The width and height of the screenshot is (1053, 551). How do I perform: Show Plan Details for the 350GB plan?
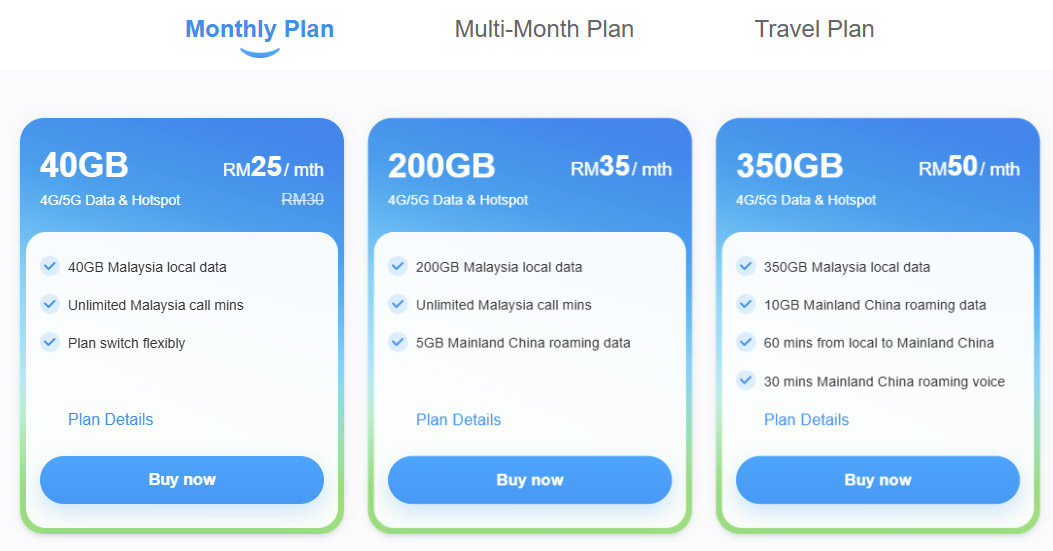(x=806, y=419)
